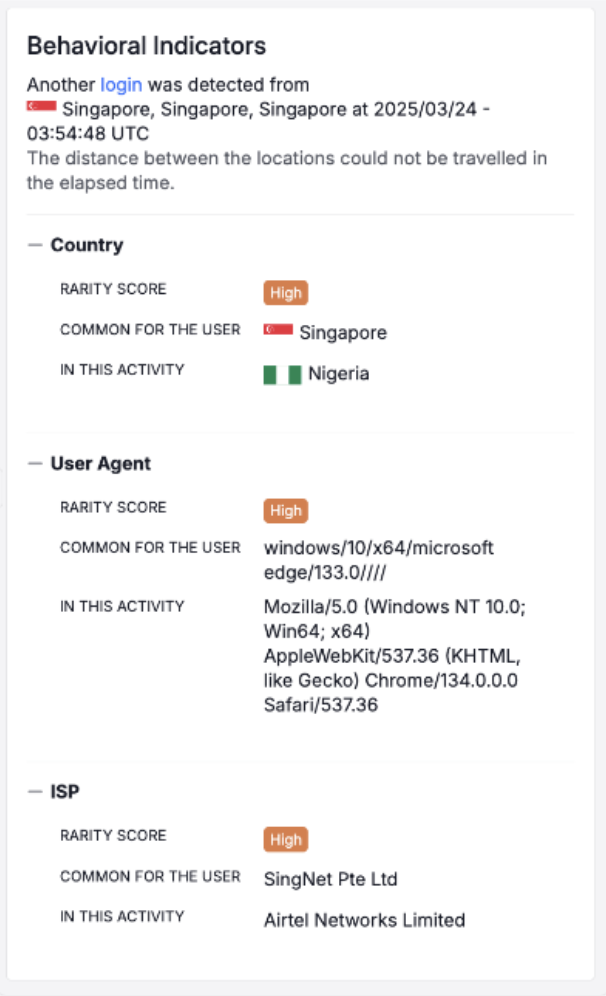The width and height of the screenshot is (606, 996).
Task: Collapse the ISP section
Action: 37,791
